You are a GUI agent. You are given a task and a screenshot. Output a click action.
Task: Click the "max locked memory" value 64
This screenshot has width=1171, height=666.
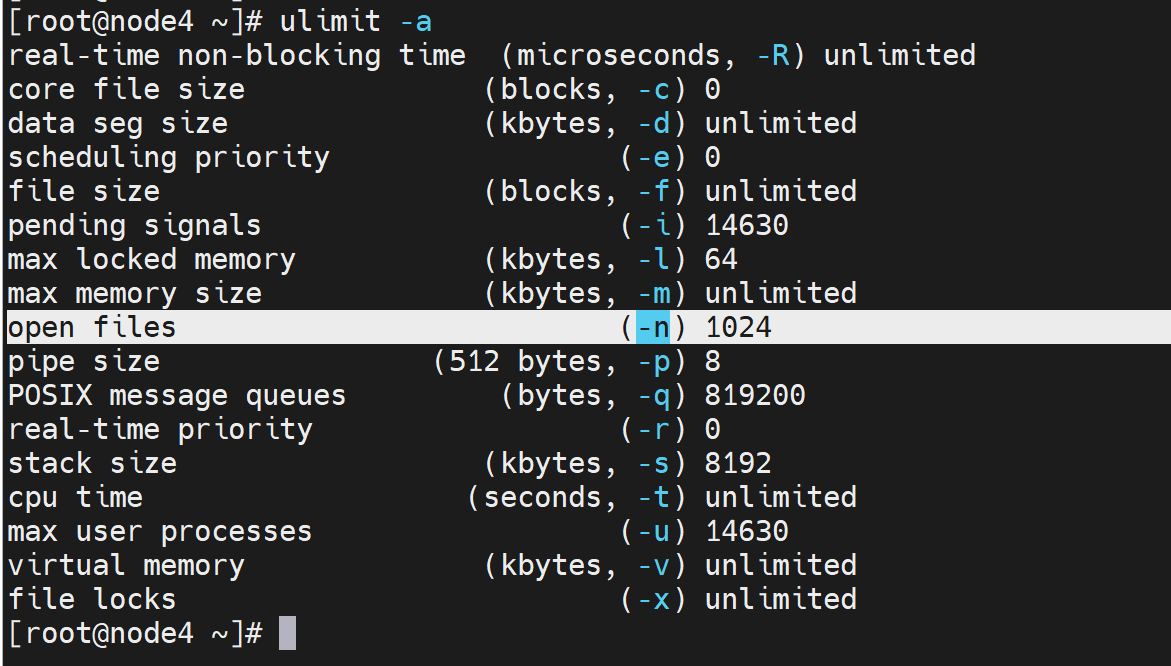point(721,259)
